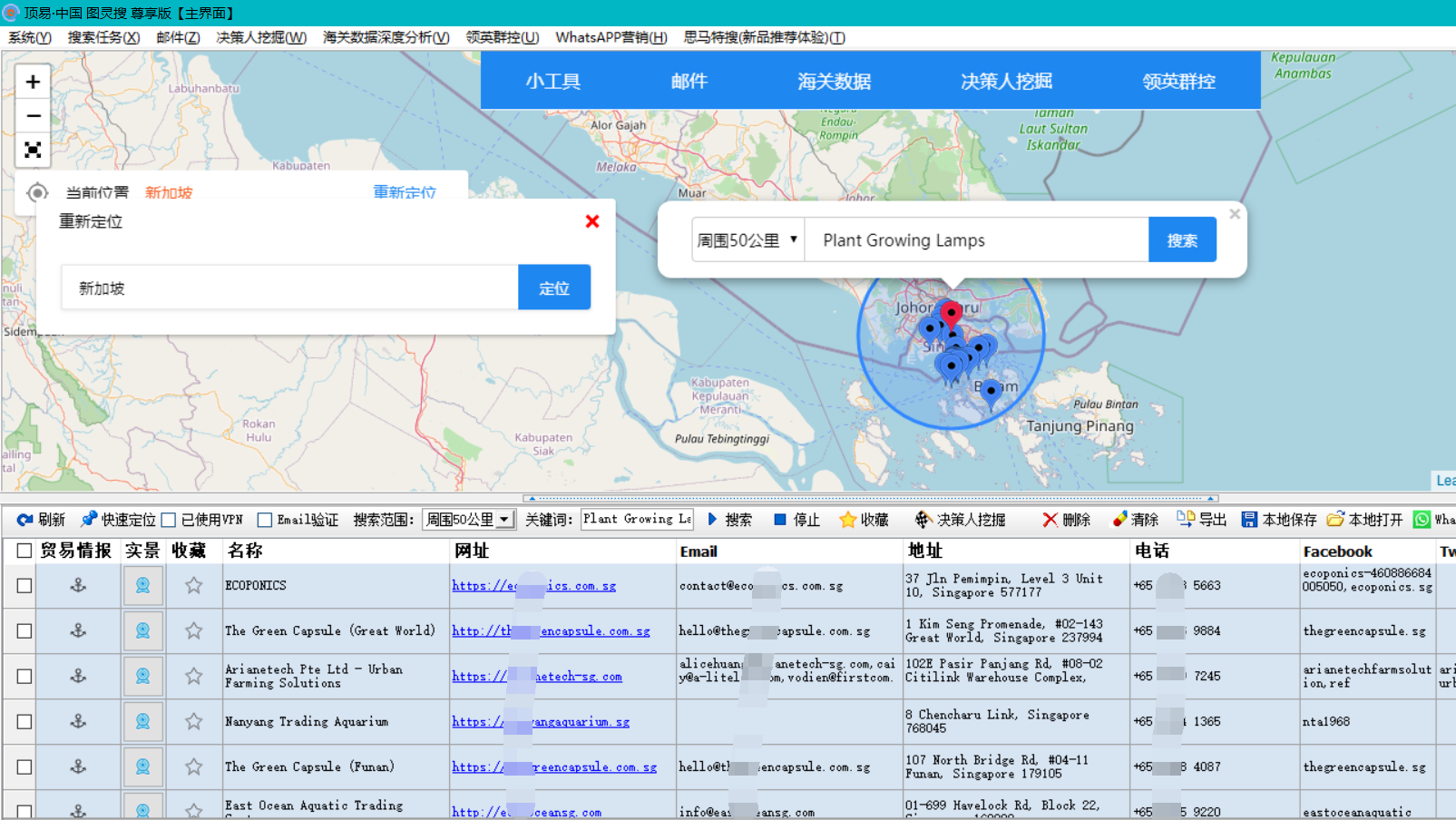This screenshot has width=1456, height=820.
Task: Open the 思马特搜 menu
Action: coord(764,37)
